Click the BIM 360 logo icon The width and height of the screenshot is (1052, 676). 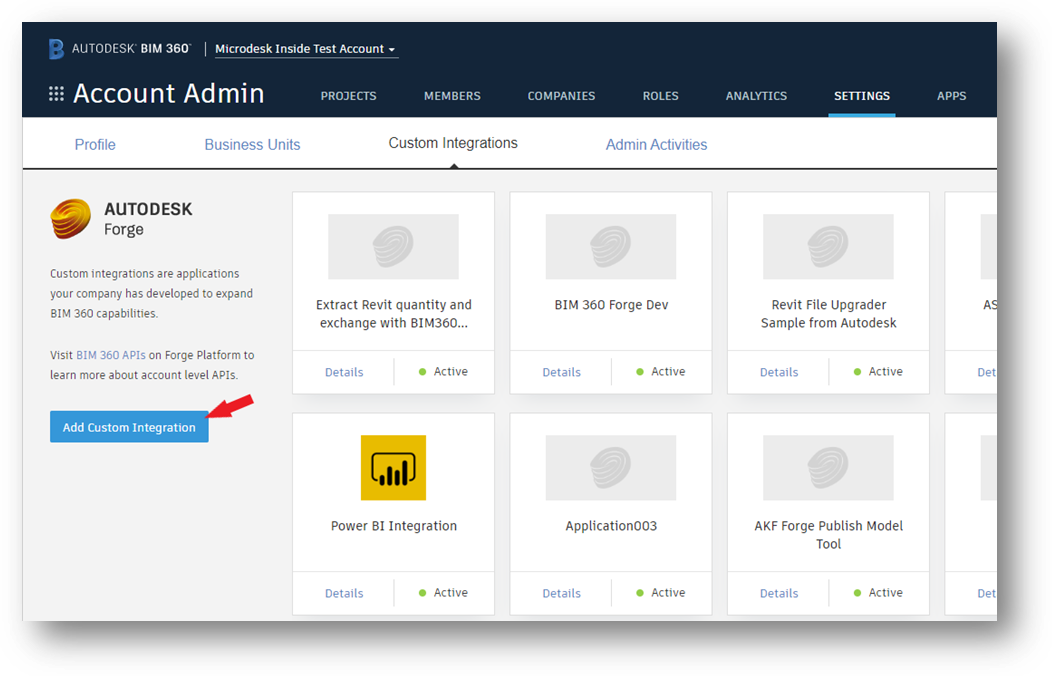click(x=56, y=49)
